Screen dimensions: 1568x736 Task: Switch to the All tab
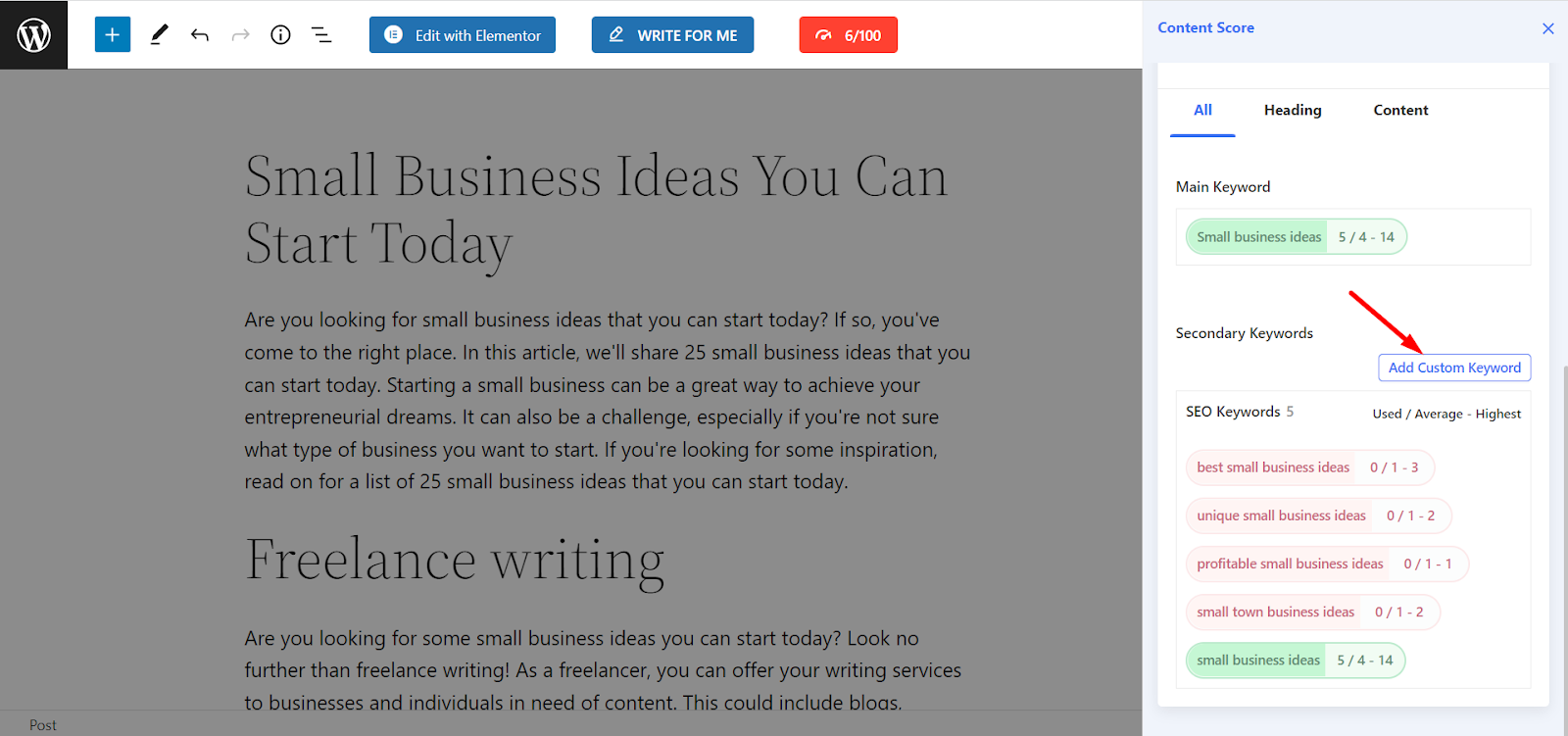[x=1202, y=110]
